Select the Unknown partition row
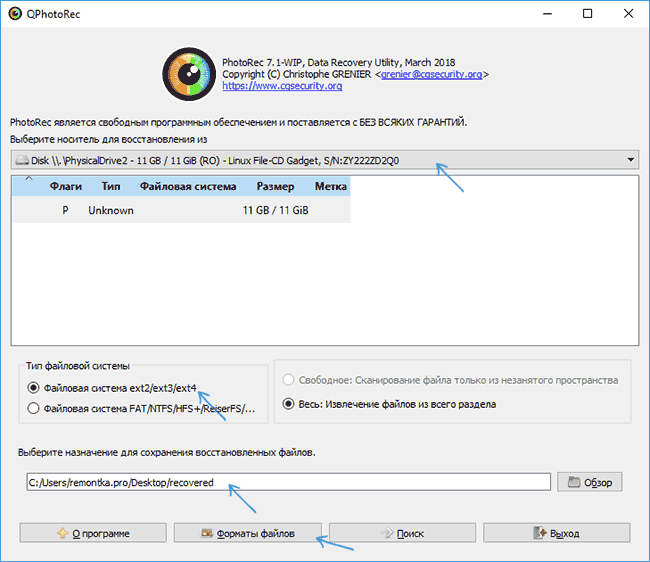 182,210
